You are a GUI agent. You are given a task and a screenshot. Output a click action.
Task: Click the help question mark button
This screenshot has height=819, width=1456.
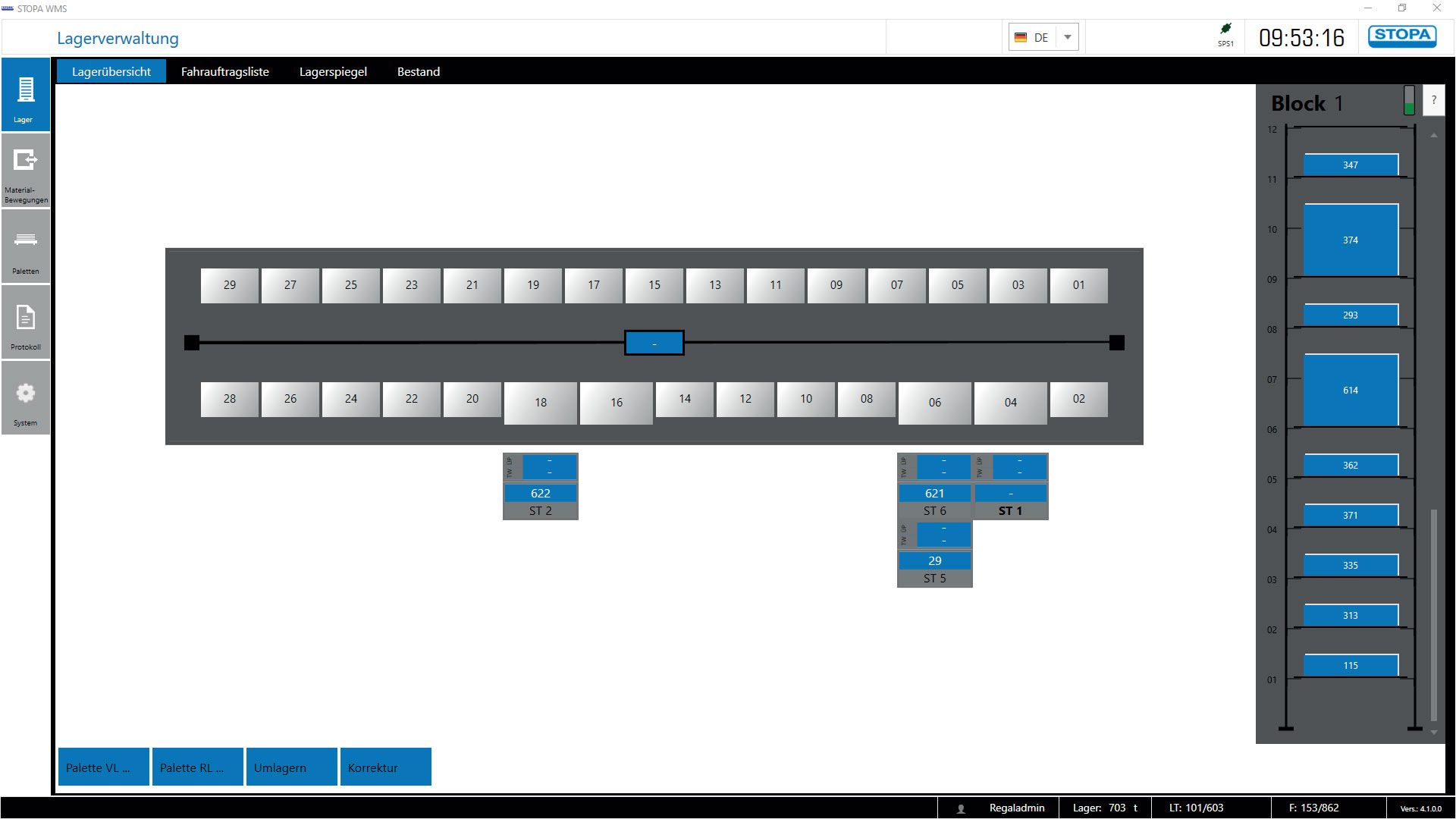1433,100
